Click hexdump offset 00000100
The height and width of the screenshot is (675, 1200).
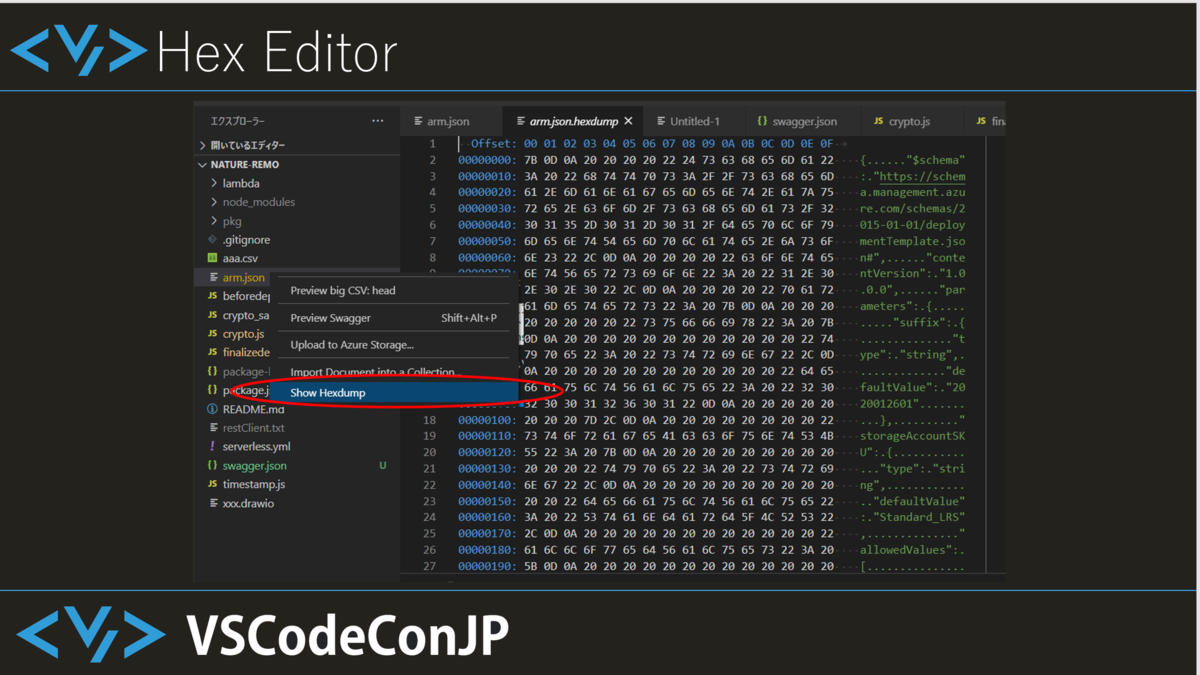pos(488,420)
